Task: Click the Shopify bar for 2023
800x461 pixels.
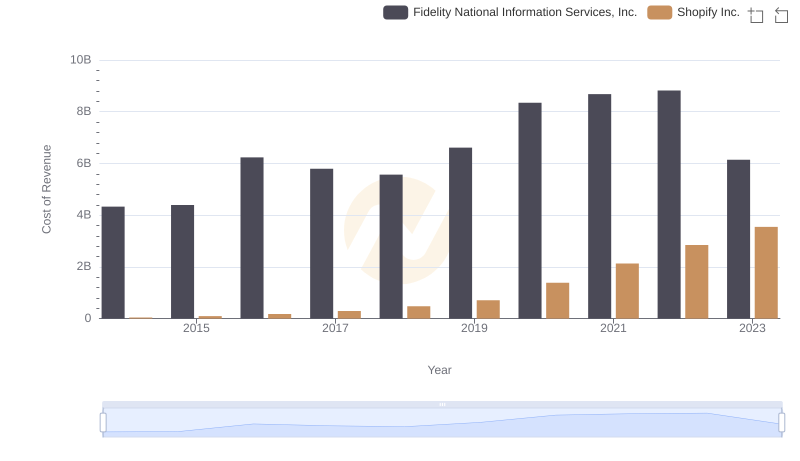Action: point(766,273)
